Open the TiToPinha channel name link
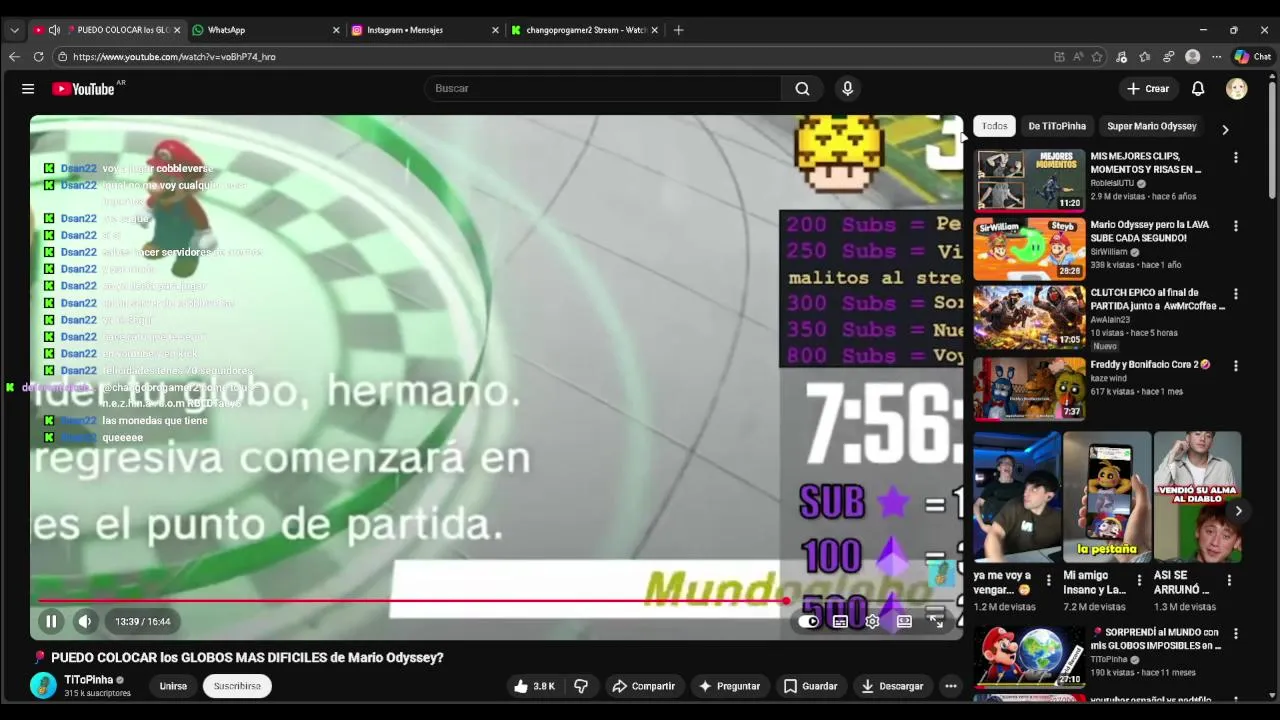The image size is (1280, 720). pos(89,680)
